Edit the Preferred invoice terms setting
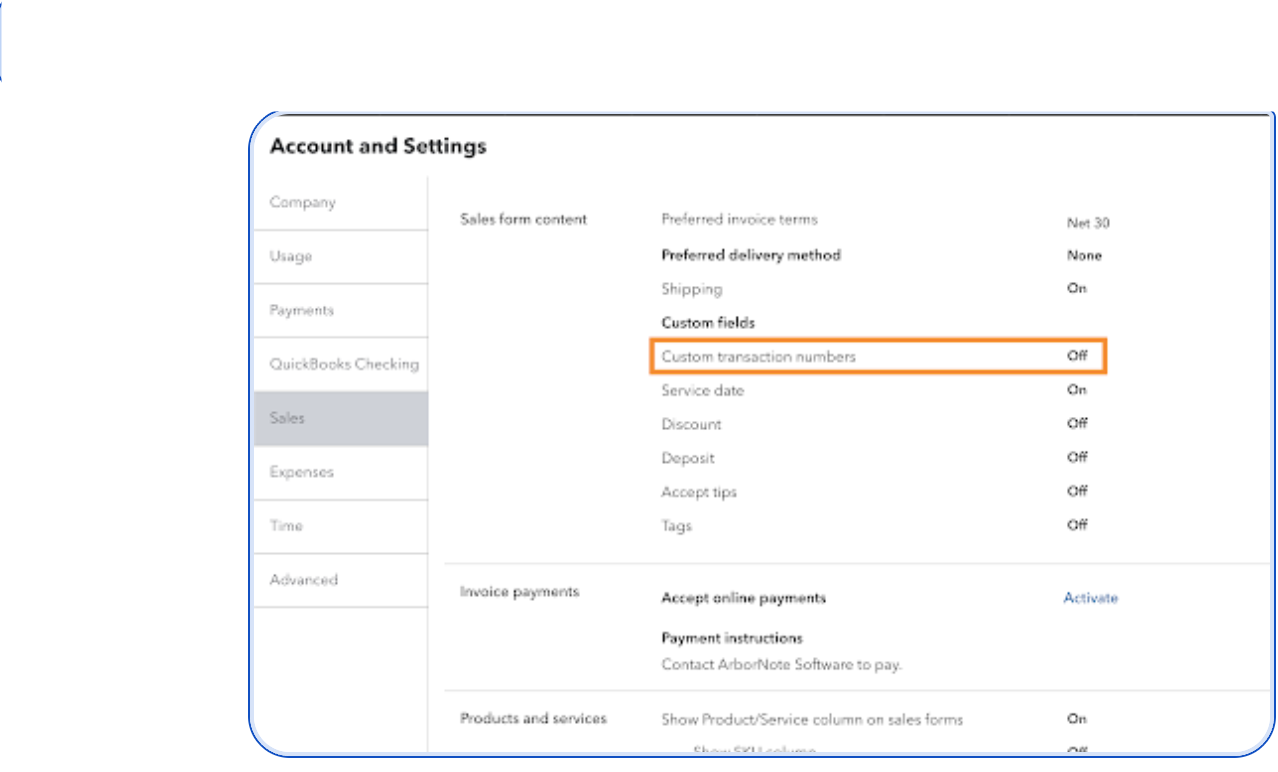This screenshot has width=1278, height=772. pyautogui.click(x=739, y=220)
